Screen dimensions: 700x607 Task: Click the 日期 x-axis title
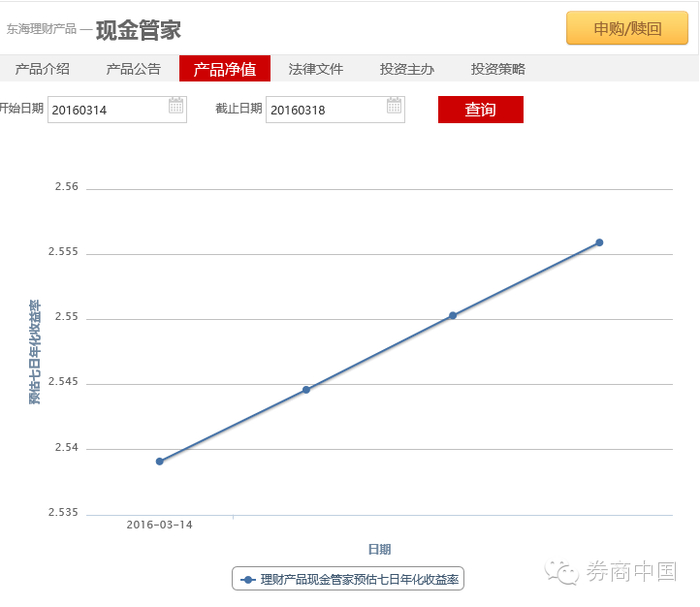379,549
